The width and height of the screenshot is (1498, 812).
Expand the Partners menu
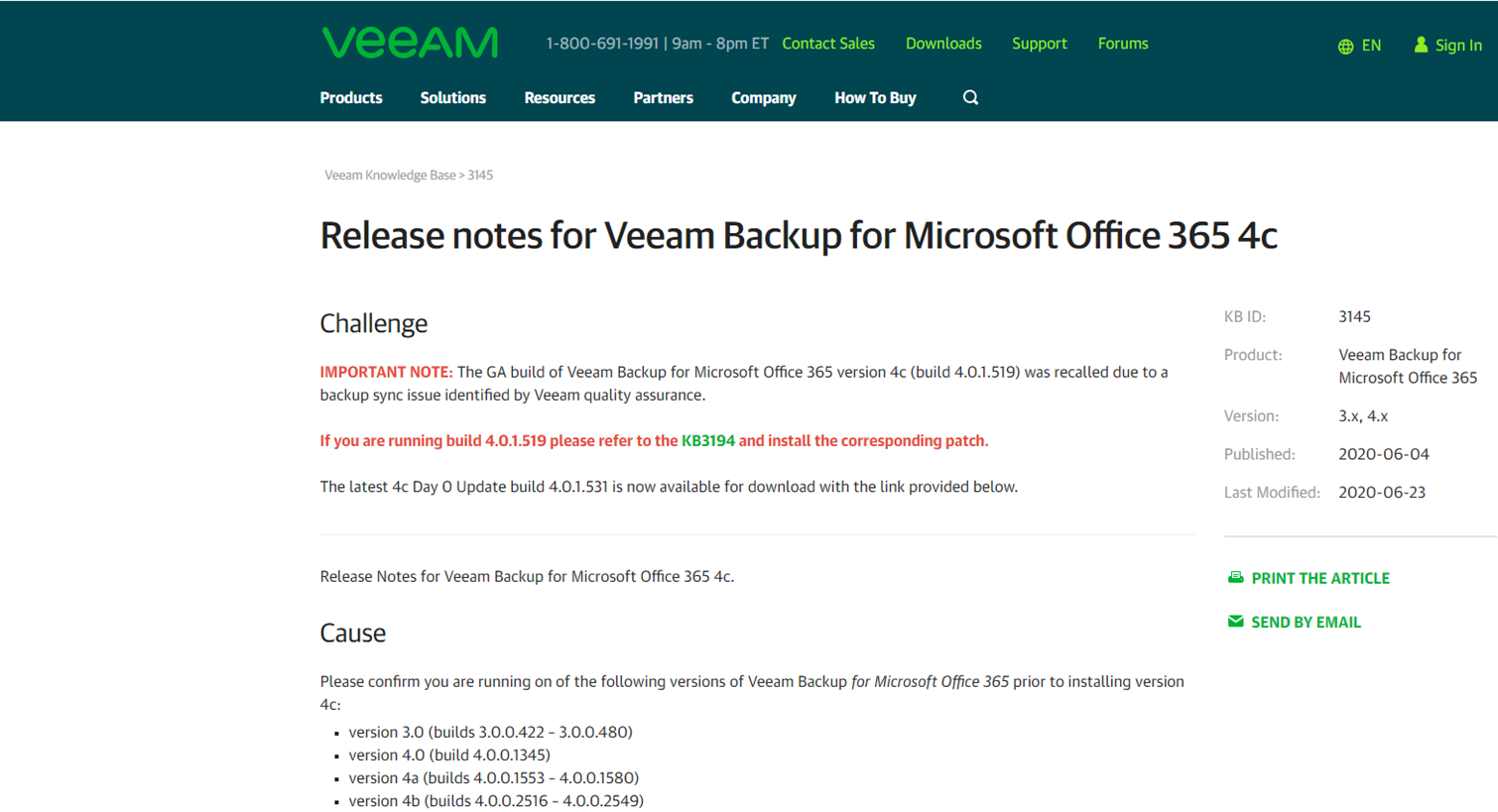[x=663, y=97]
